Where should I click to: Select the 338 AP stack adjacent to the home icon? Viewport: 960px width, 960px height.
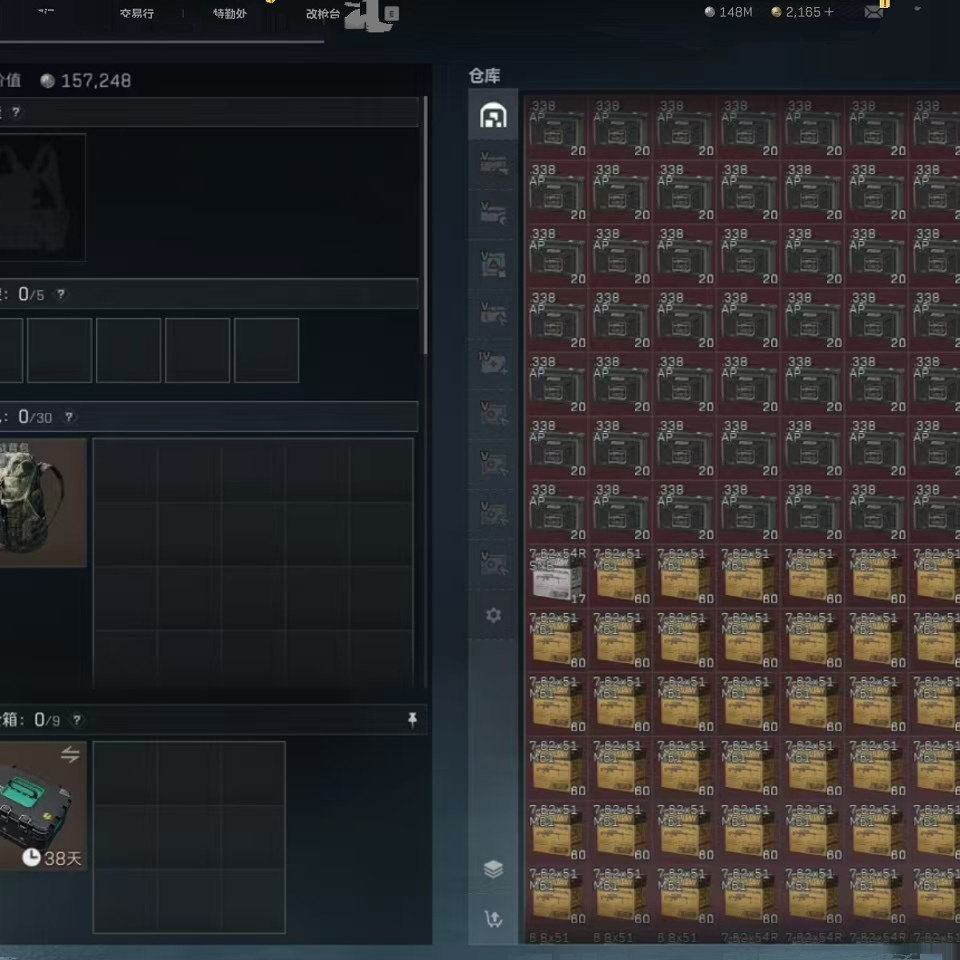pos(557,127)
